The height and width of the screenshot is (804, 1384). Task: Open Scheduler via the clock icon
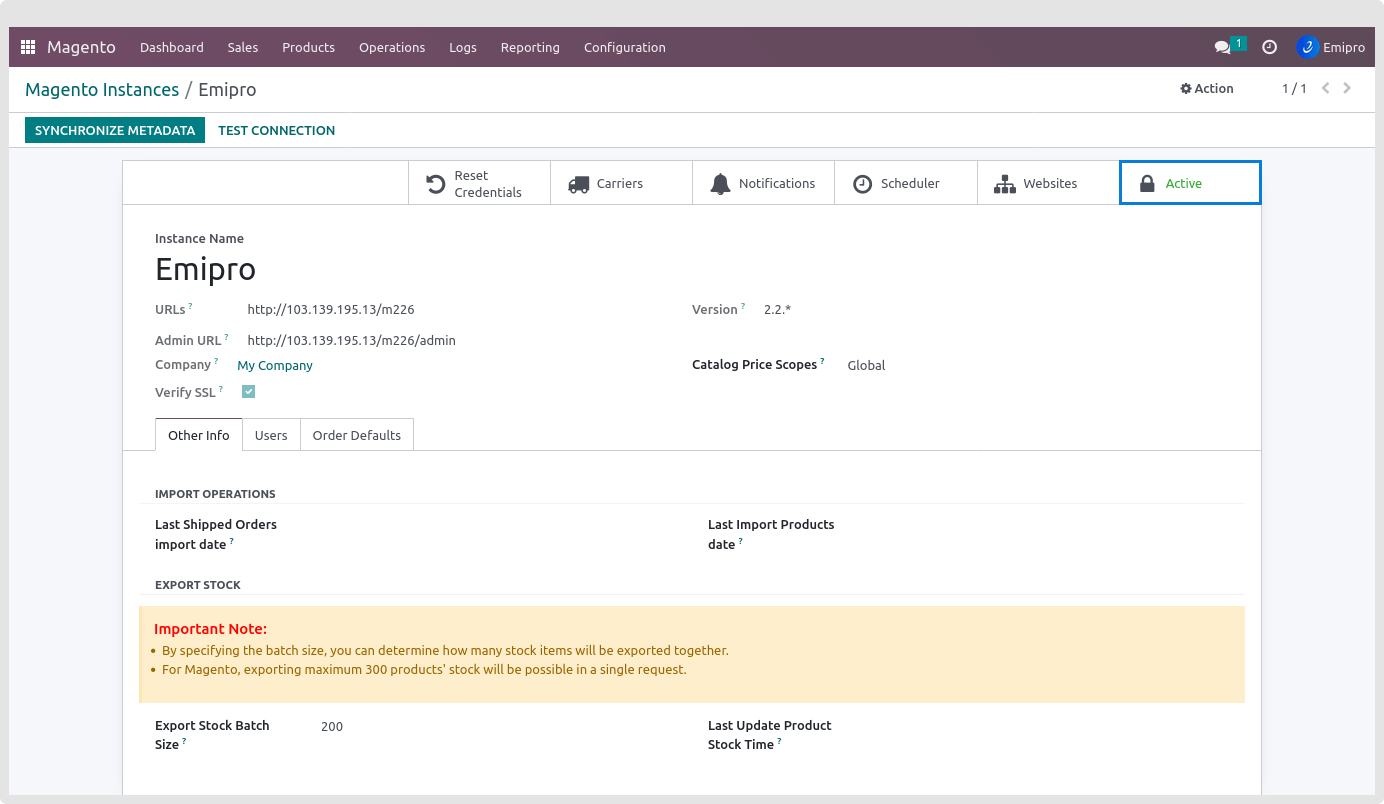click(862, 184)
